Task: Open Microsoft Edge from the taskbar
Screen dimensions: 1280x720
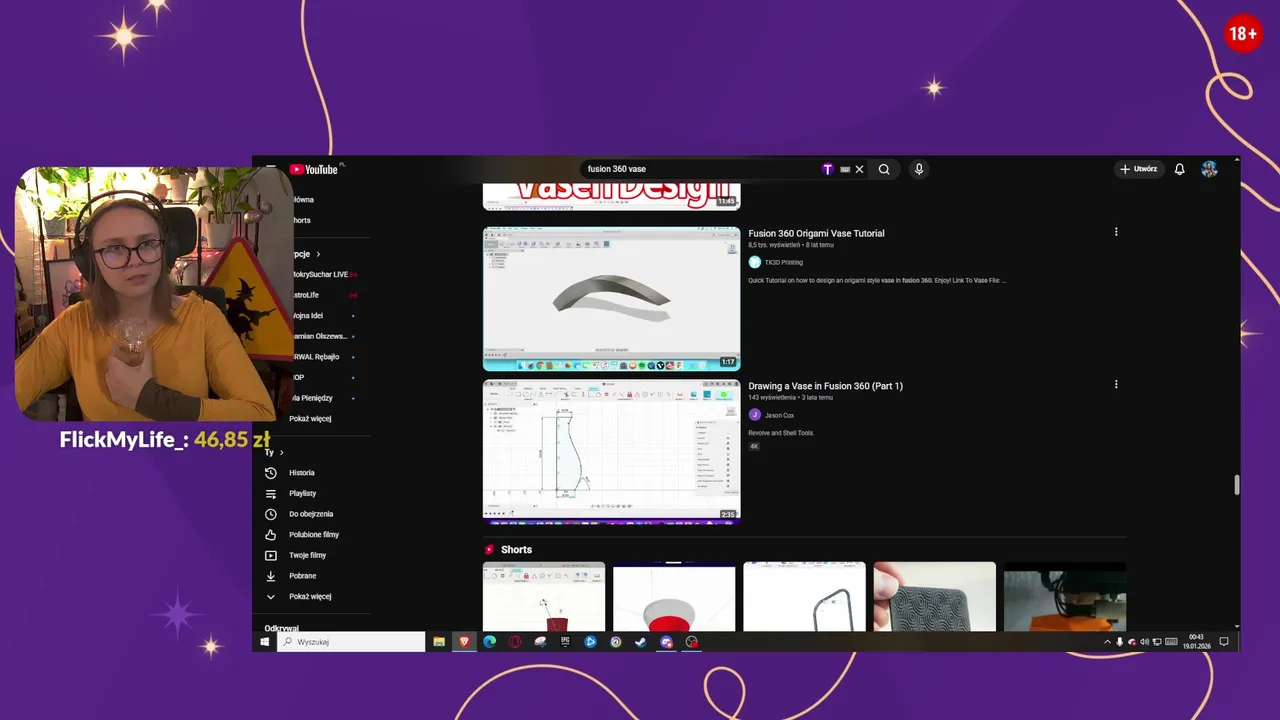Action: tap(490, 642)
